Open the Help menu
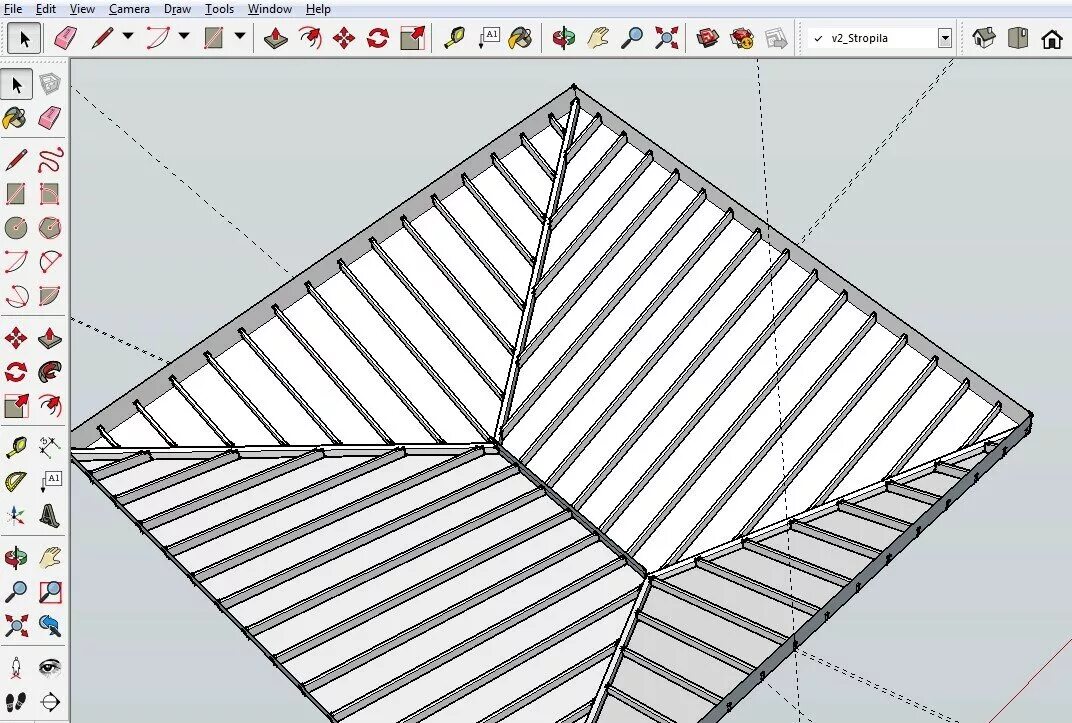Screen dimensions: 1072x723 (x=319, y=9)
